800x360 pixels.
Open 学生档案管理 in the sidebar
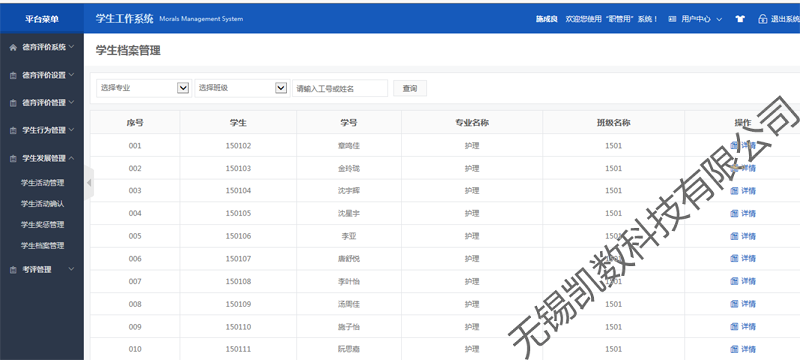pos(42,246)
